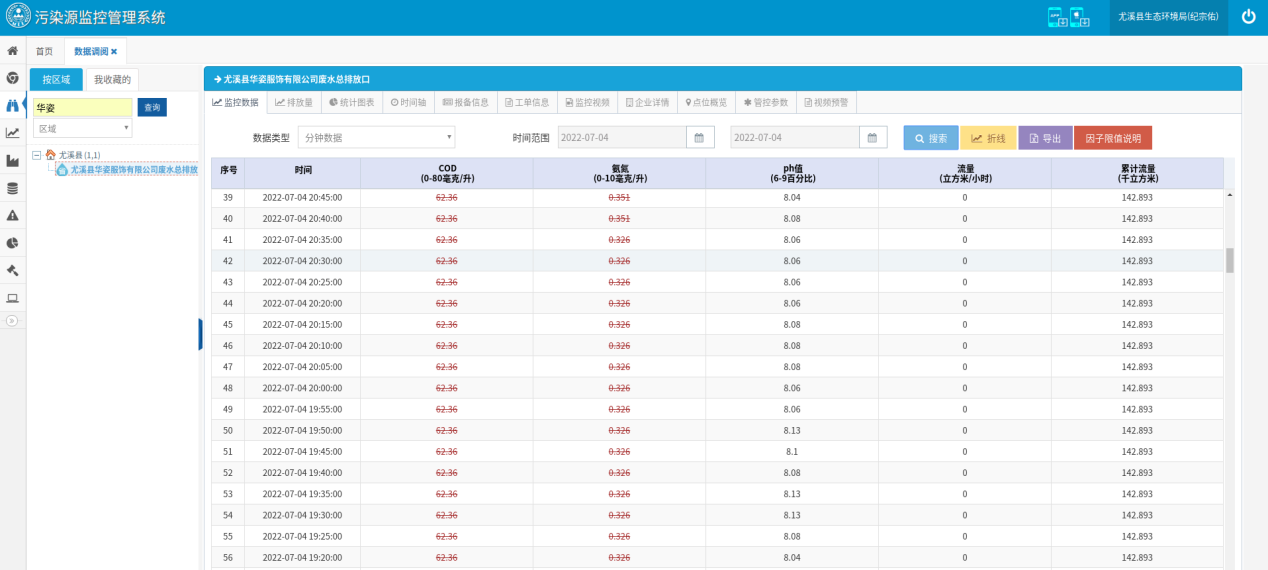Open the end date calendar picker
This screenshot has width=1268, height=570.
pyautogui.click(x=872, y=138)
